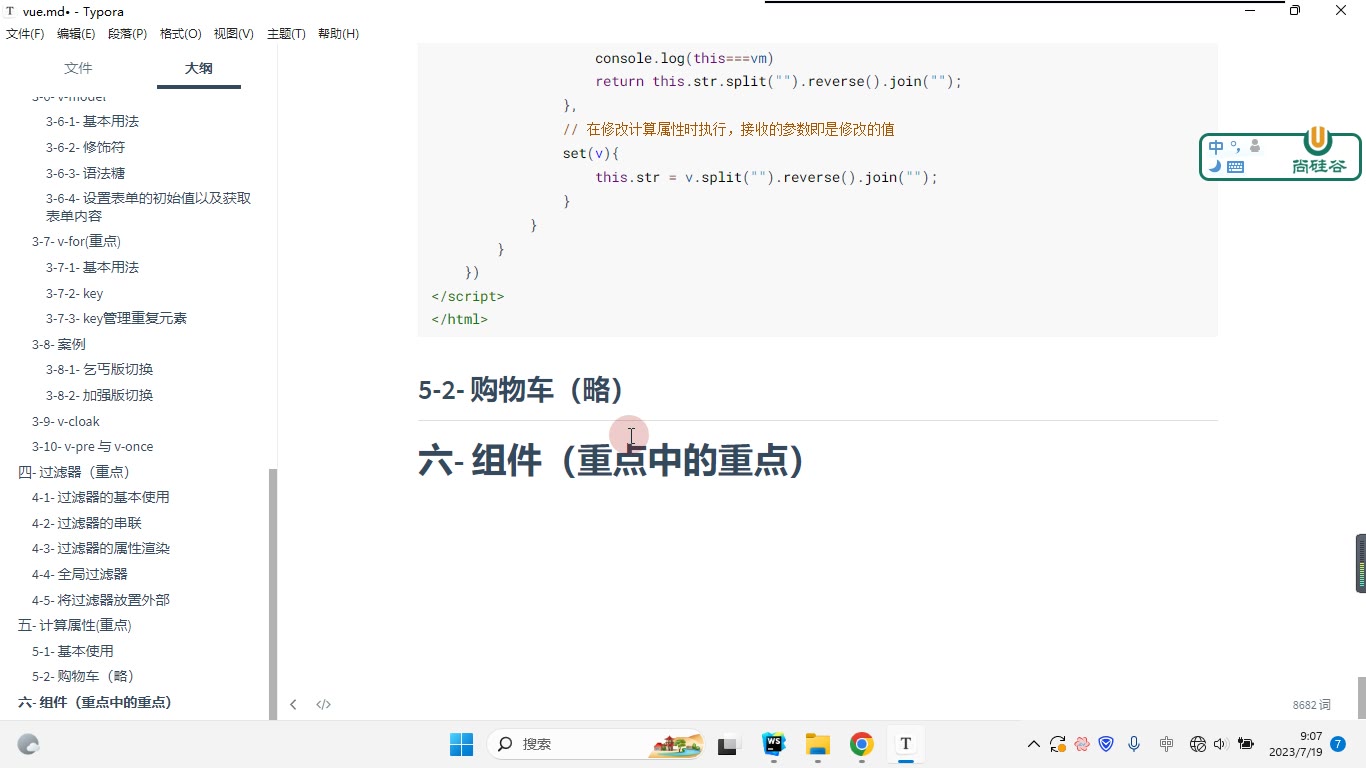Click the Typora taskbar icon

(906, 744)
